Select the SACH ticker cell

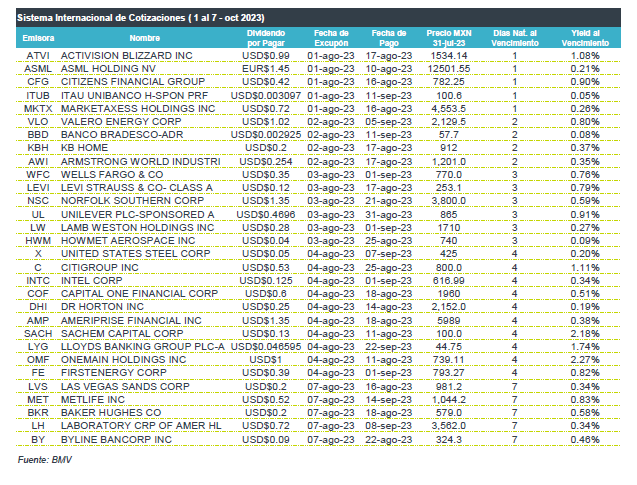38,334
